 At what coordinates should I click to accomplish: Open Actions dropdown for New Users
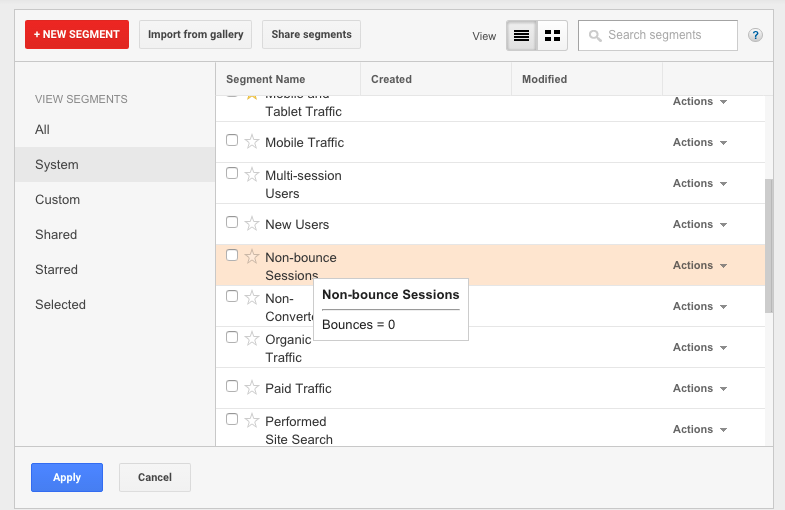[x=699, y=225]
